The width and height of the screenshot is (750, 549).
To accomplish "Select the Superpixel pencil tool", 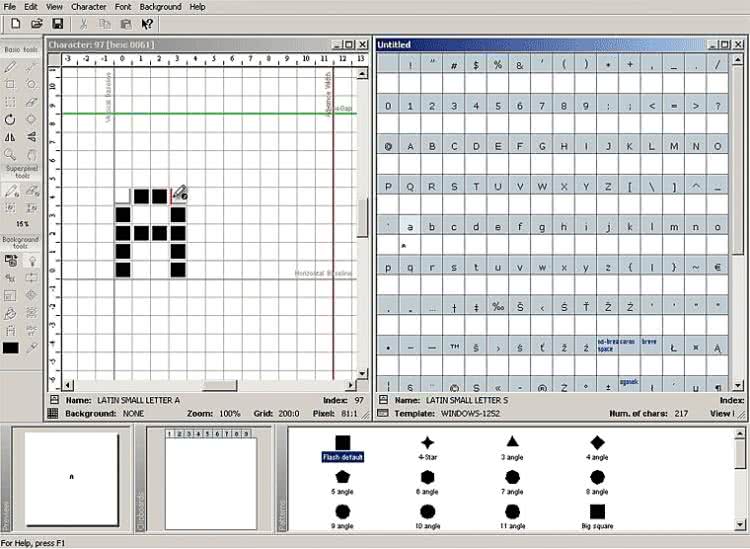I will click(x=11, y=192).
